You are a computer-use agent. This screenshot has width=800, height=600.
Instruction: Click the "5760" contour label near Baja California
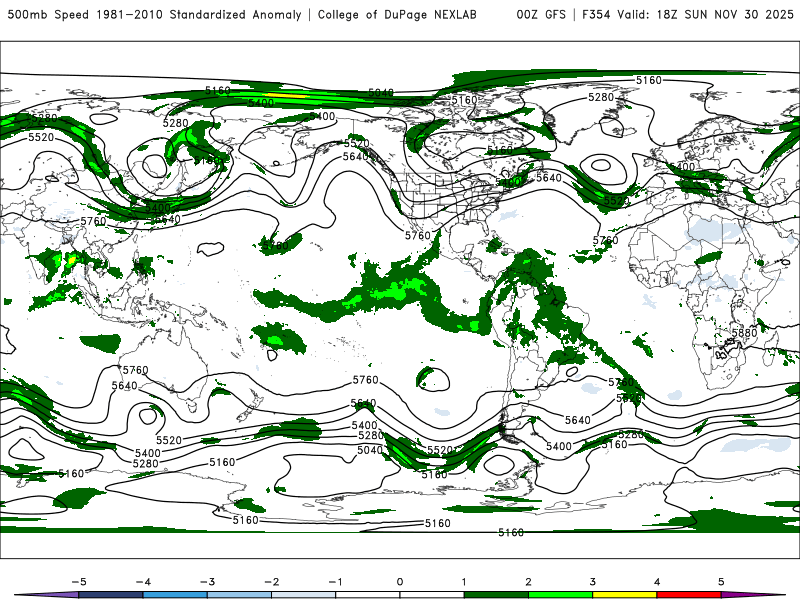coord(418,236)
